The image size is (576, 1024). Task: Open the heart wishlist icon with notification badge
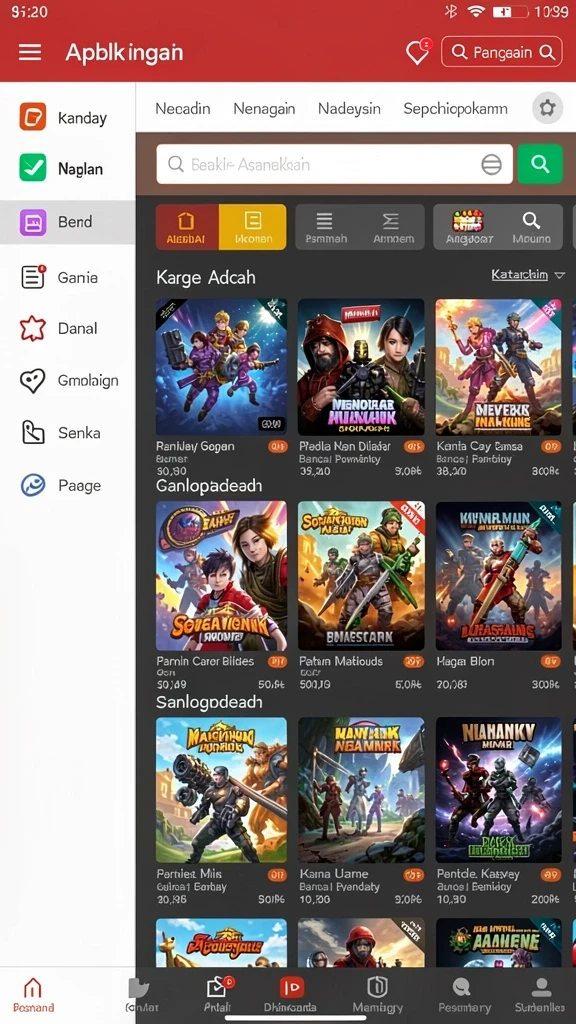tap(418, 52)
